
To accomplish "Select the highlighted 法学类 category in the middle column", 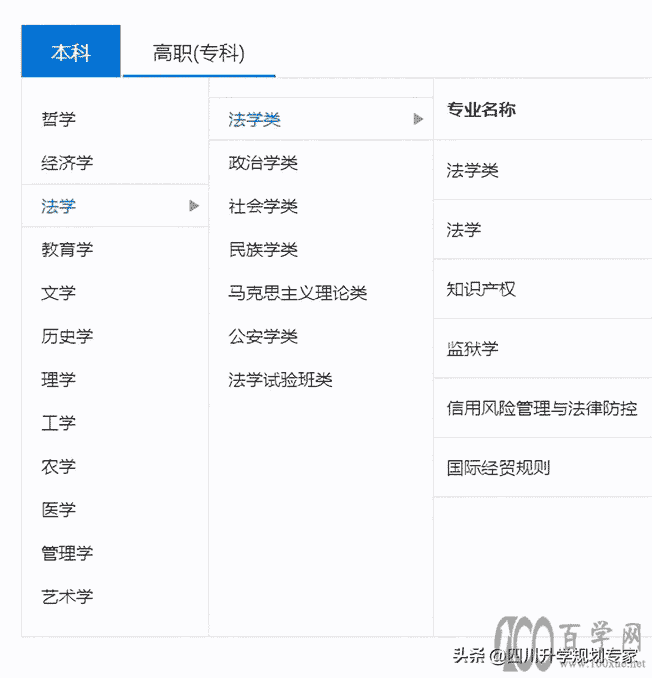I will point(321,119).
